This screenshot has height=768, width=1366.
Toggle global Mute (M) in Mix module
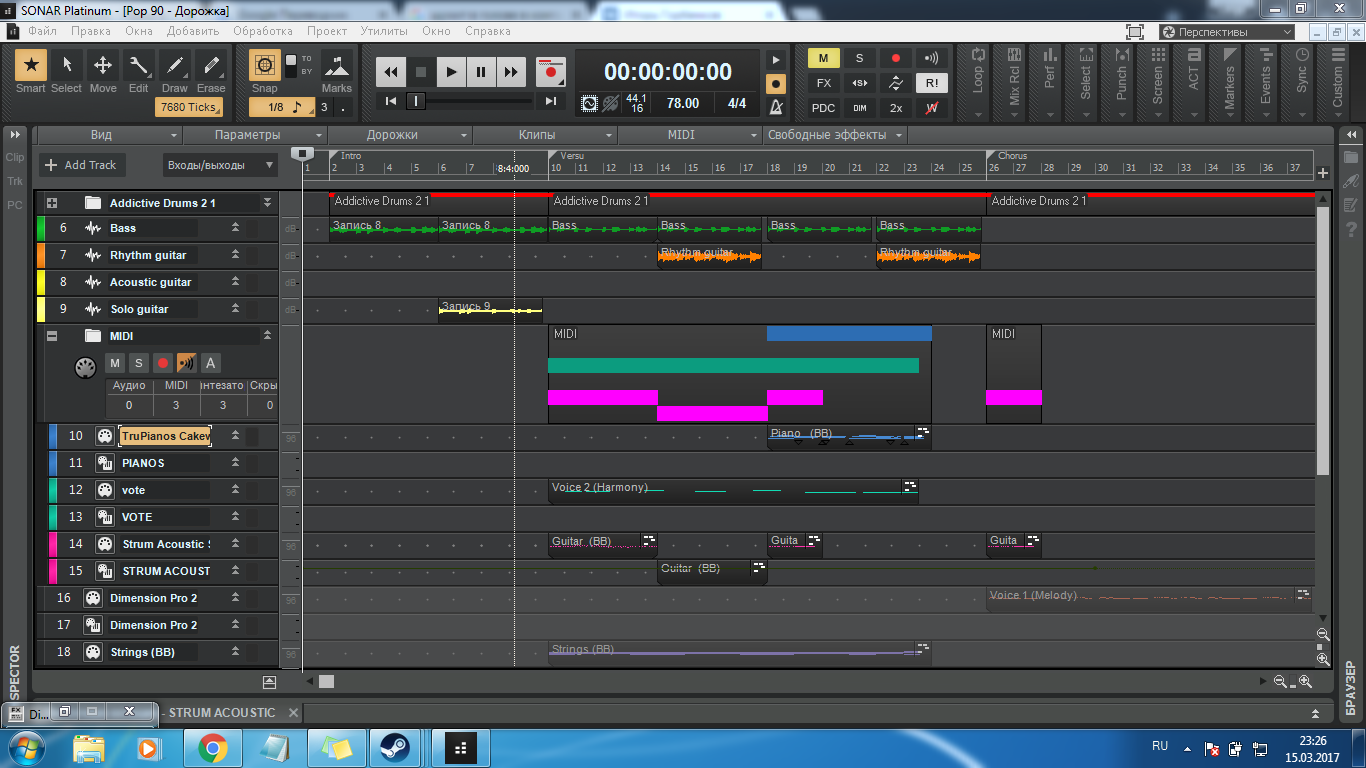click(x=823, y=58)
